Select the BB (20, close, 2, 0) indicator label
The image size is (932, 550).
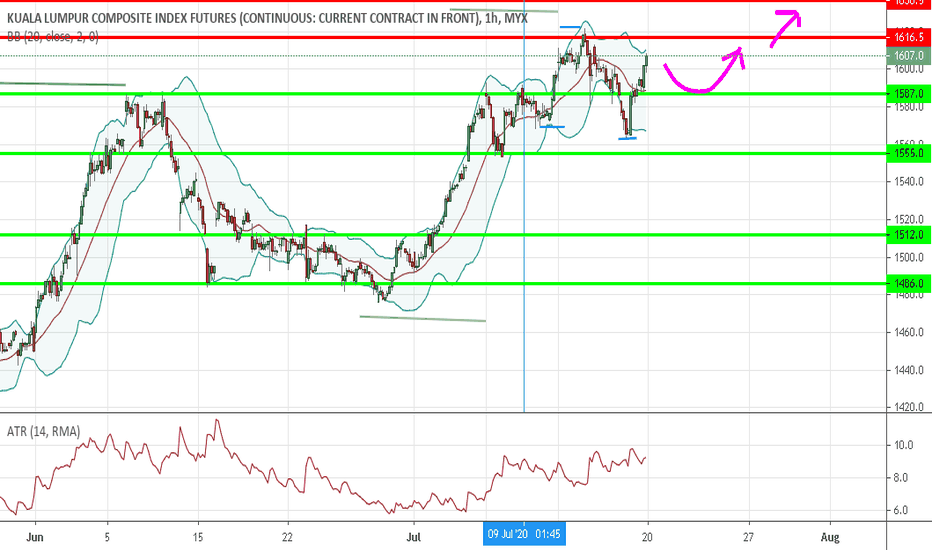(x=53, y=37)
